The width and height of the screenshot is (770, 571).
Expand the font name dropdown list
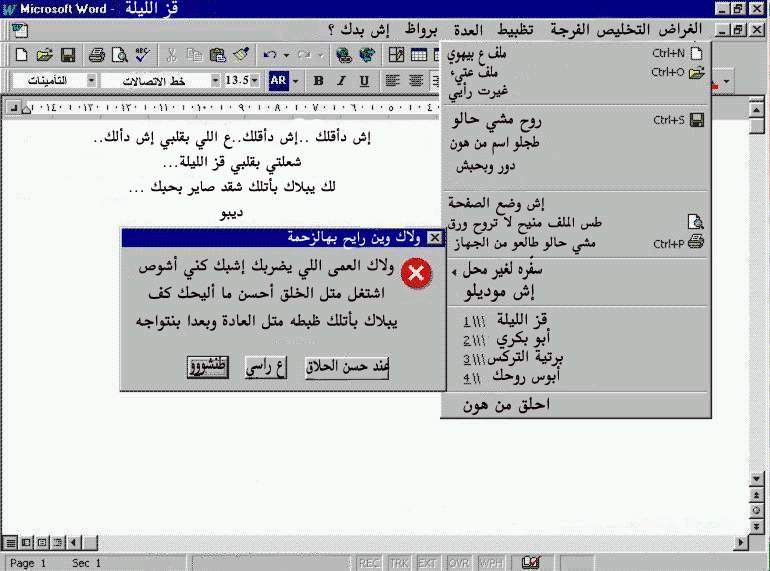tap(215, 80)
